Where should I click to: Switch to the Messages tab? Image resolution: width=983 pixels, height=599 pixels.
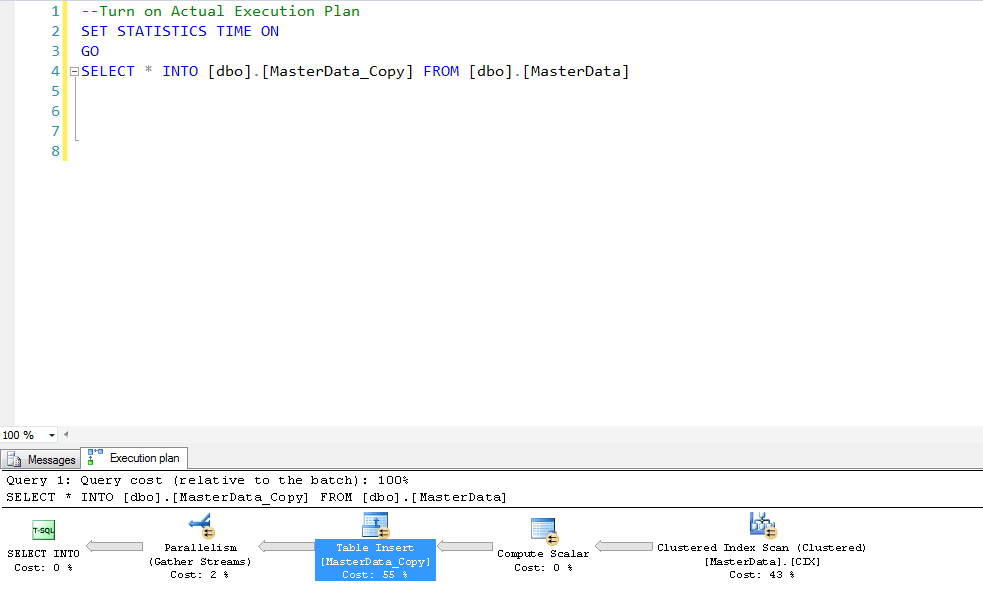click(41, 460)
